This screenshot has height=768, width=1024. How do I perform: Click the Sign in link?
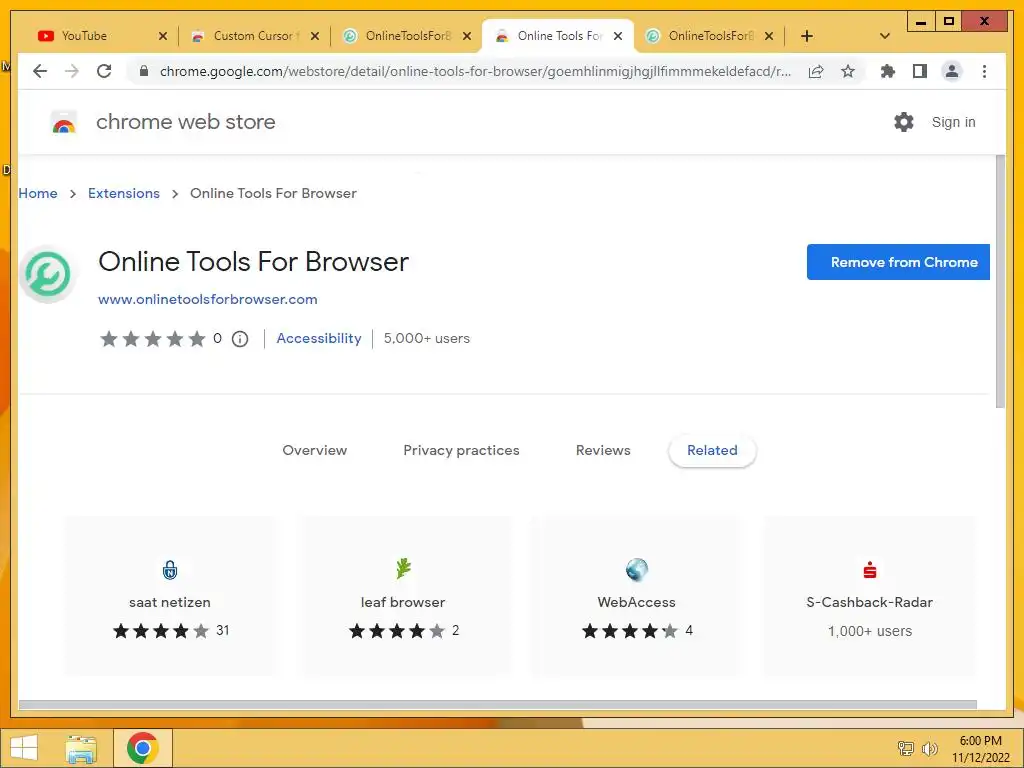click(x=953, y=122)
